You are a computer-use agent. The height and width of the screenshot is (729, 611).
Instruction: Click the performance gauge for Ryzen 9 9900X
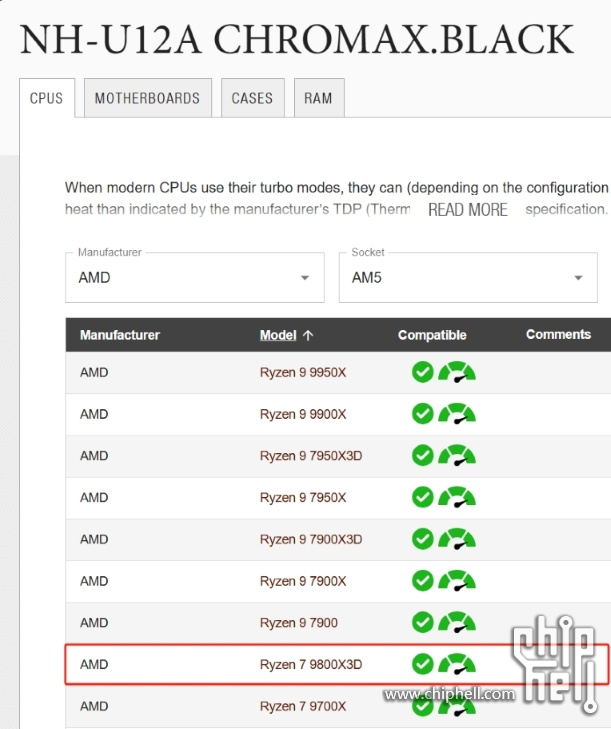457,414
